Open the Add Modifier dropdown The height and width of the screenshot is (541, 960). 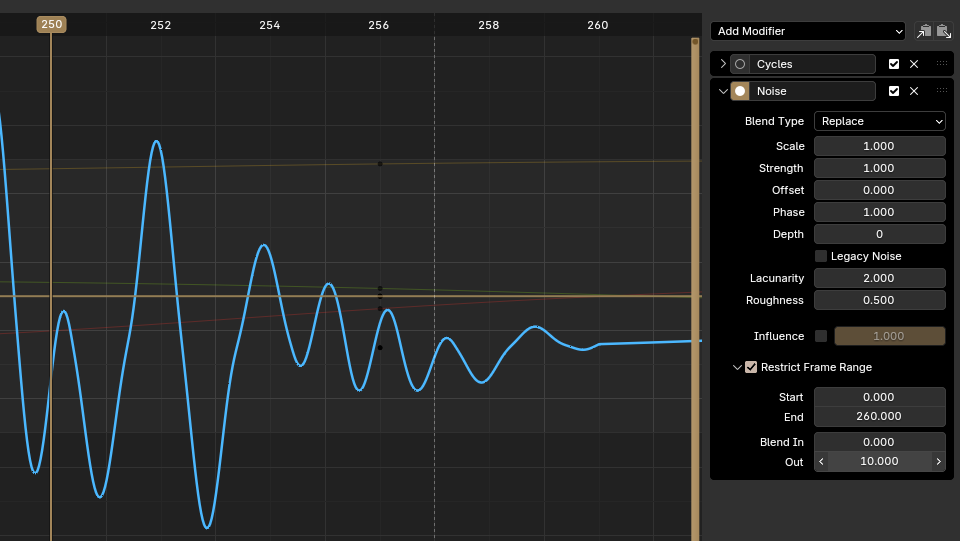[808, 31]
